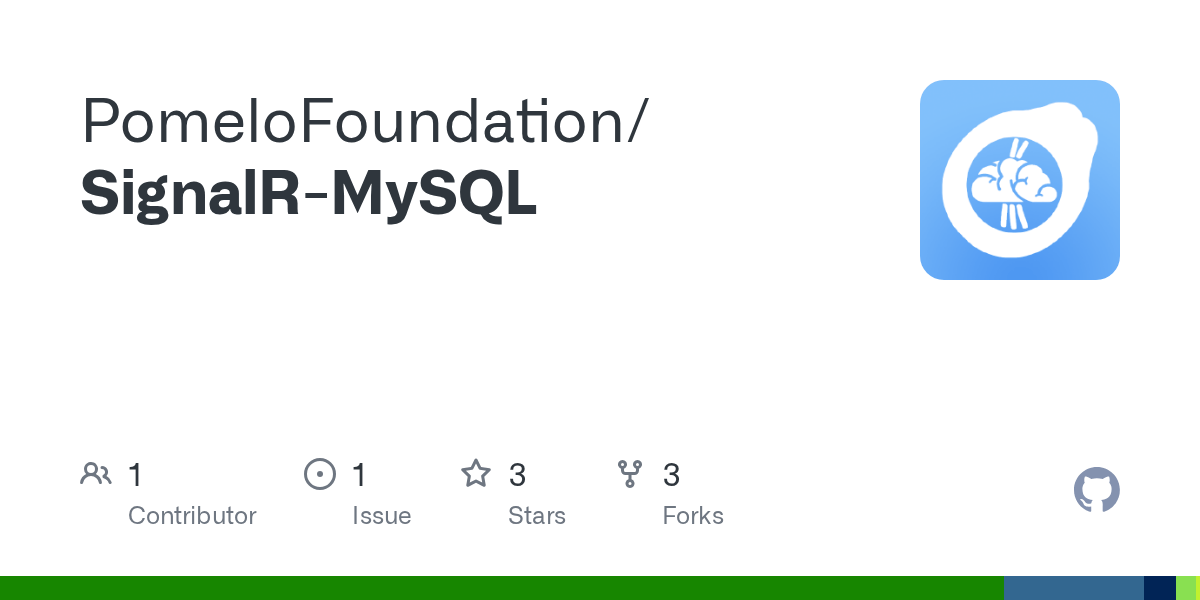This screenshot has width=1200, height=600.
Task: Click the stars count number 3
Action: tap(517, 475)
